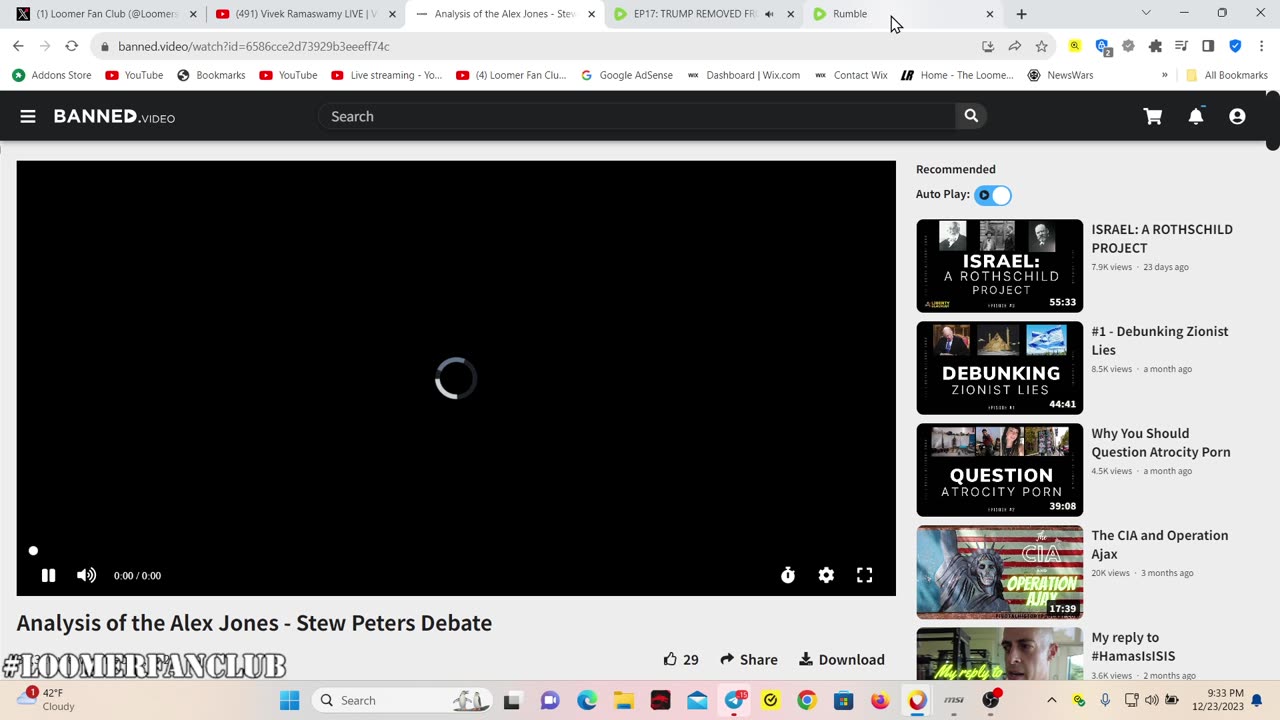Screen dimensions: 1280x720
Task: Click the site search field
Action: (x=637, y=117)
